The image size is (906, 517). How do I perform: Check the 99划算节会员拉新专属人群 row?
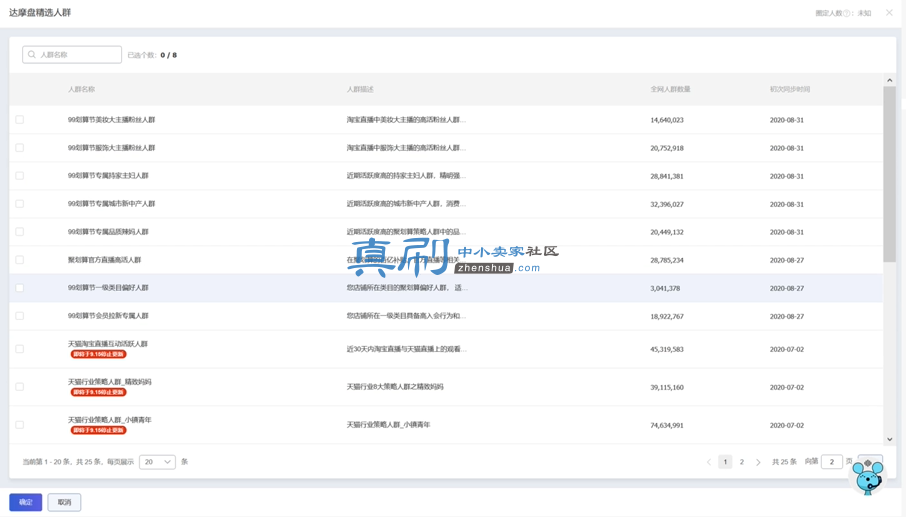point(20,316)
